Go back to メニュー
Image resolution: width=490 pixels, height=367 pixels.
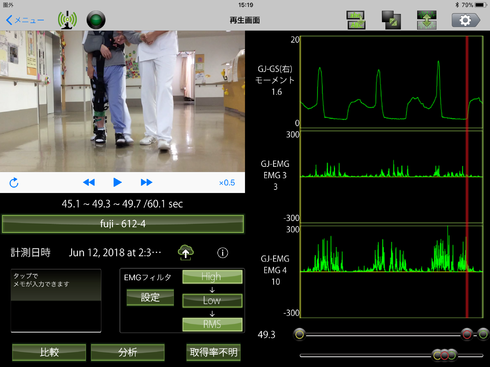25,20
